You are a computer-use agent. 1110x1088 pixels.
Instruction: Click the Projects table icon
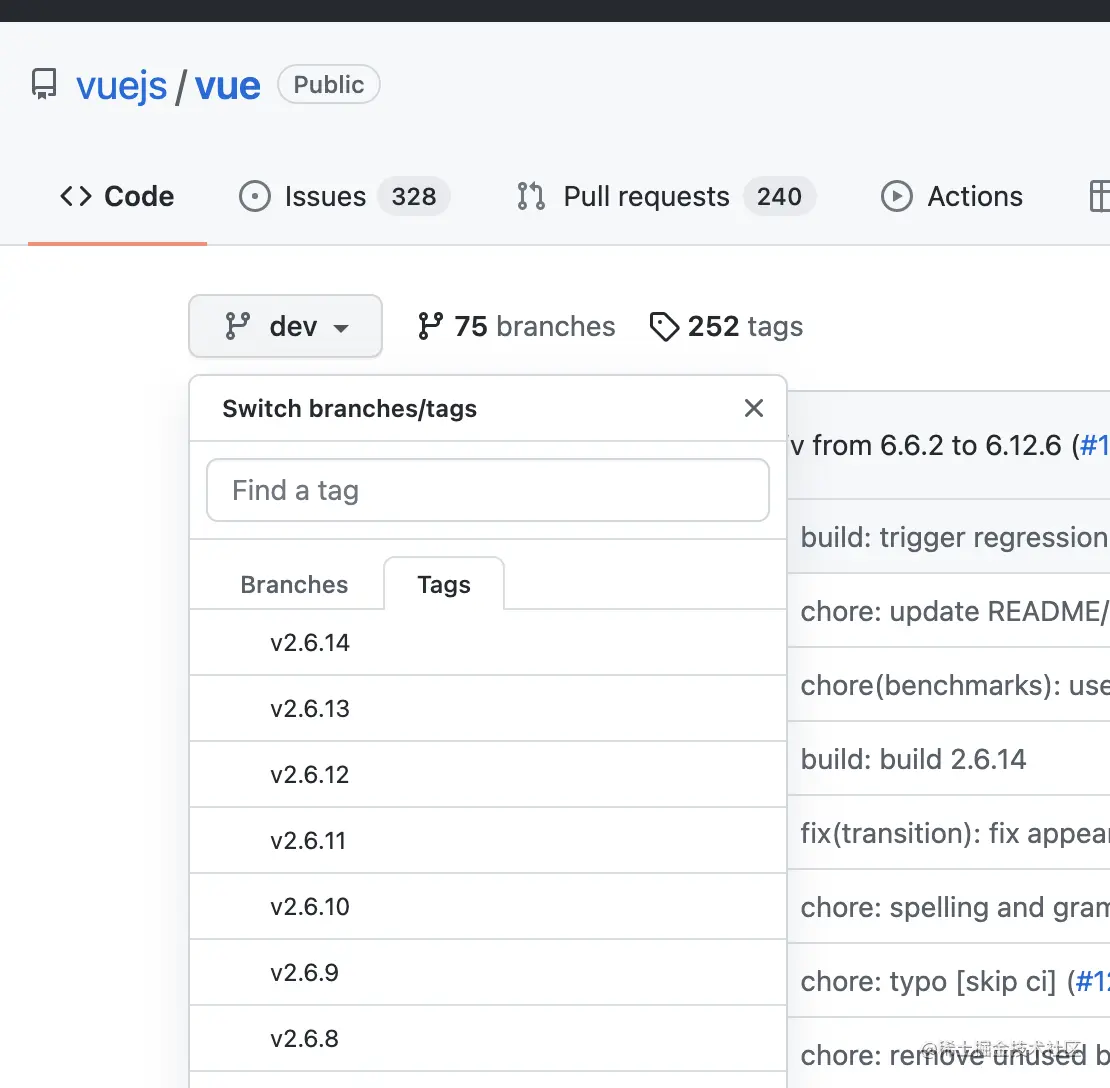click(x=1099, y=196)
